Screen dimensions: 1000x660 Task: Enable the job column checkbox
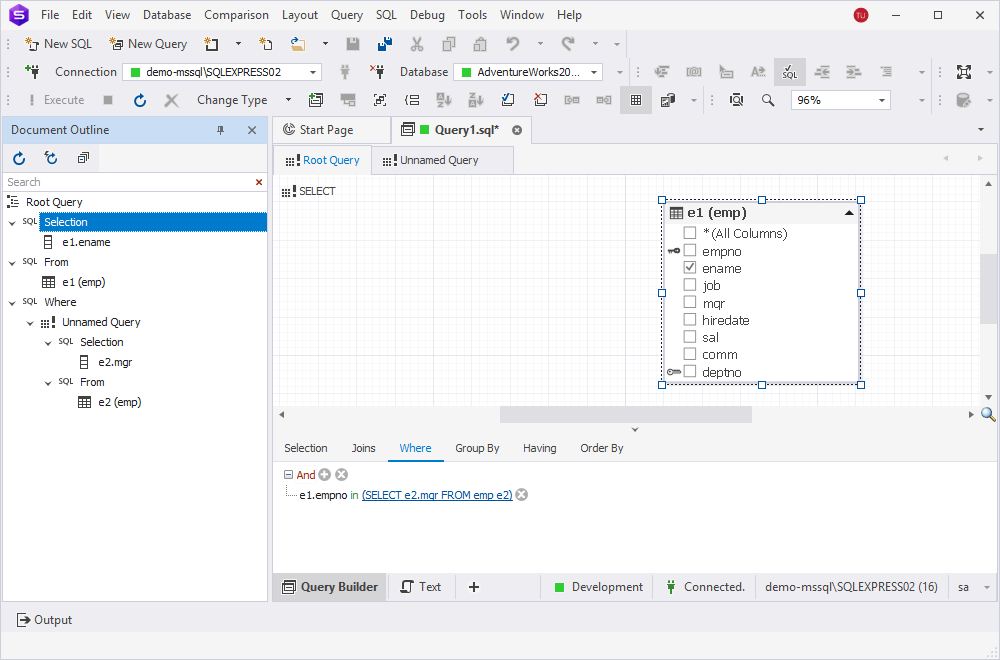click(x=690, y=285)
